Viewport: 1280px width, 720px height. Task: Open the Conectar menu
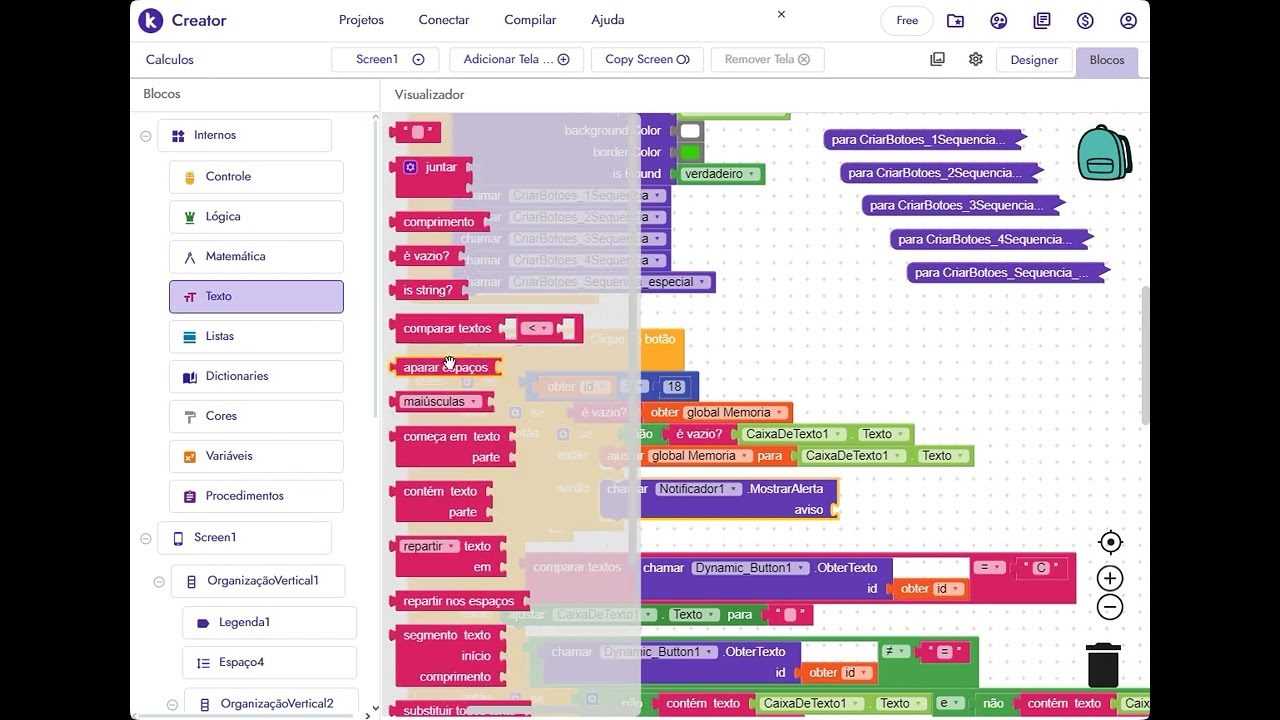pos(444,20)
